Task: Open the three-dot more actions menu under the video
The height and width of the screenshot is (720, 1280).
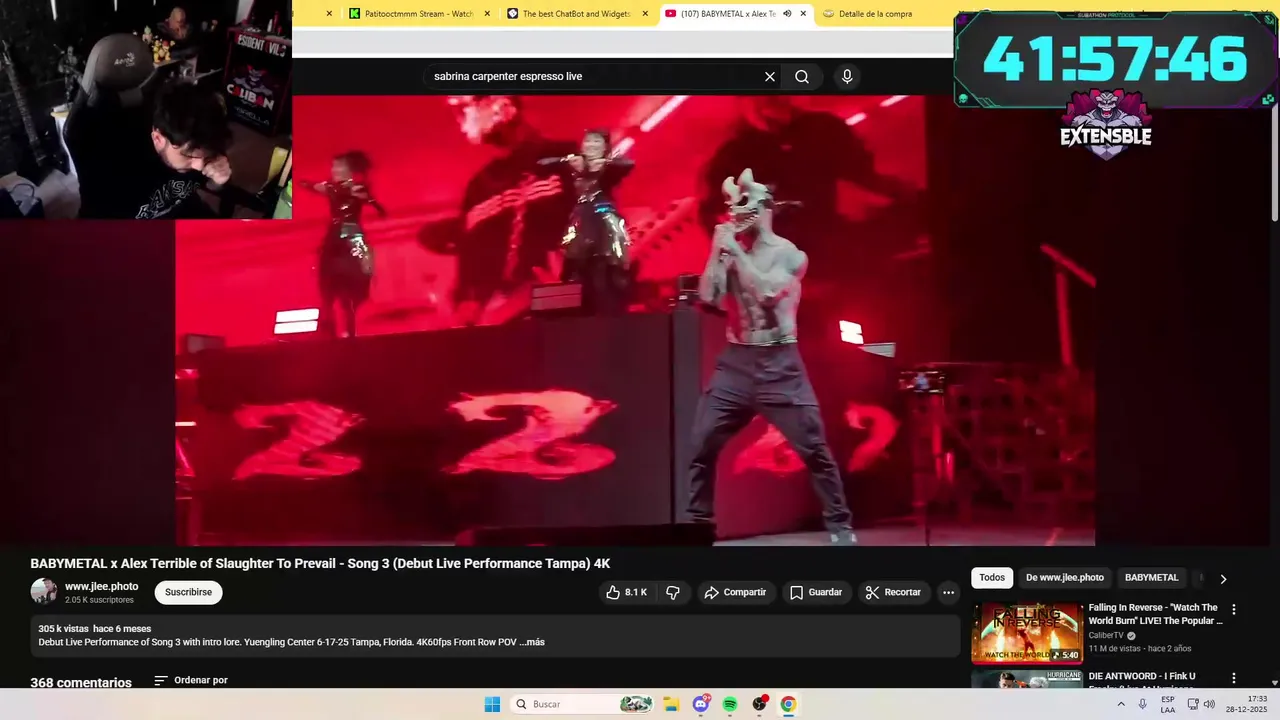Action: 948,593
